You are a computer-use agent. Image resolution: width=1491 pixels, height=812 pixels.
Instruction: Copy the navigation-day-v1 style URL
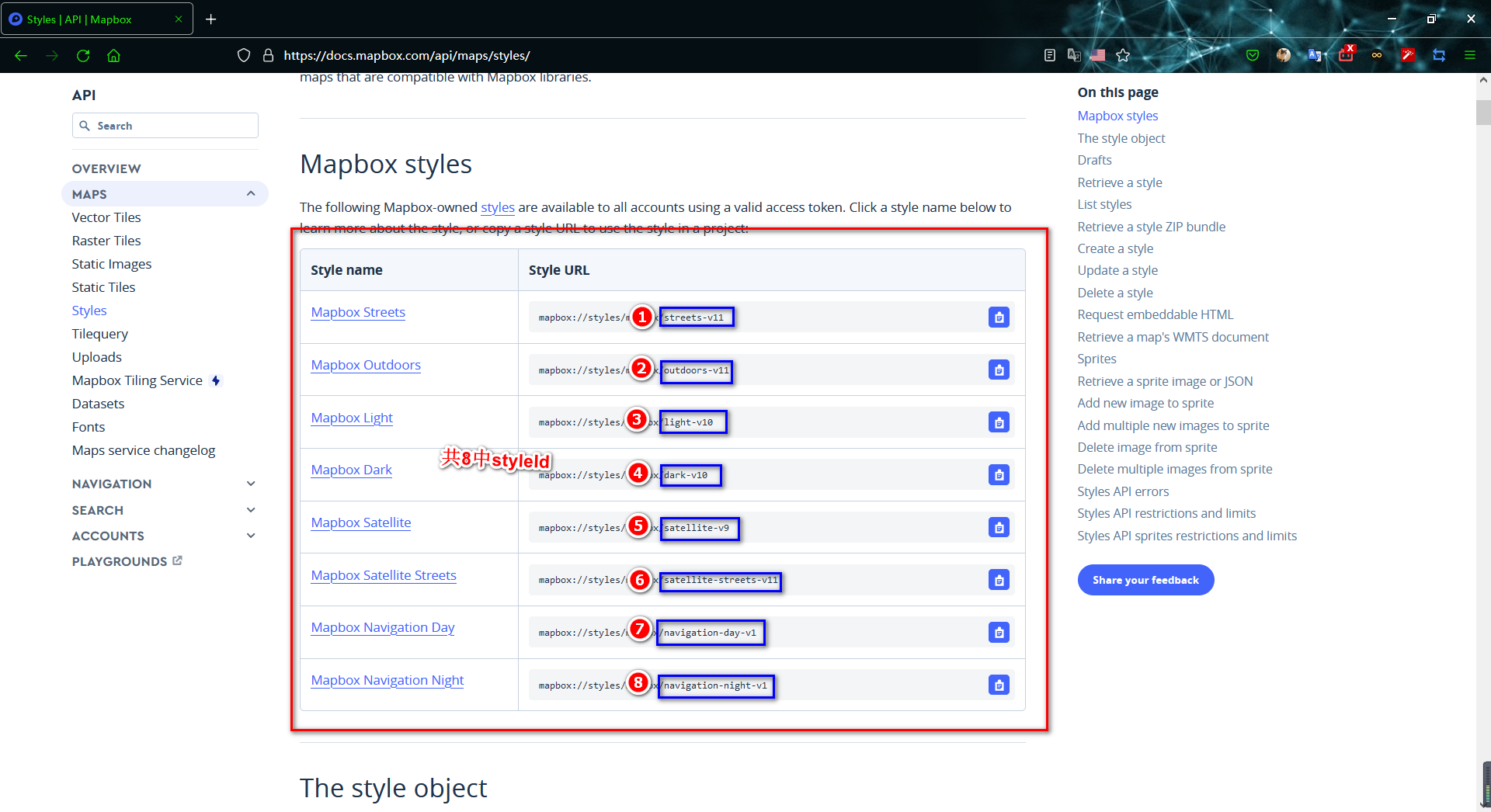(999, 633)
